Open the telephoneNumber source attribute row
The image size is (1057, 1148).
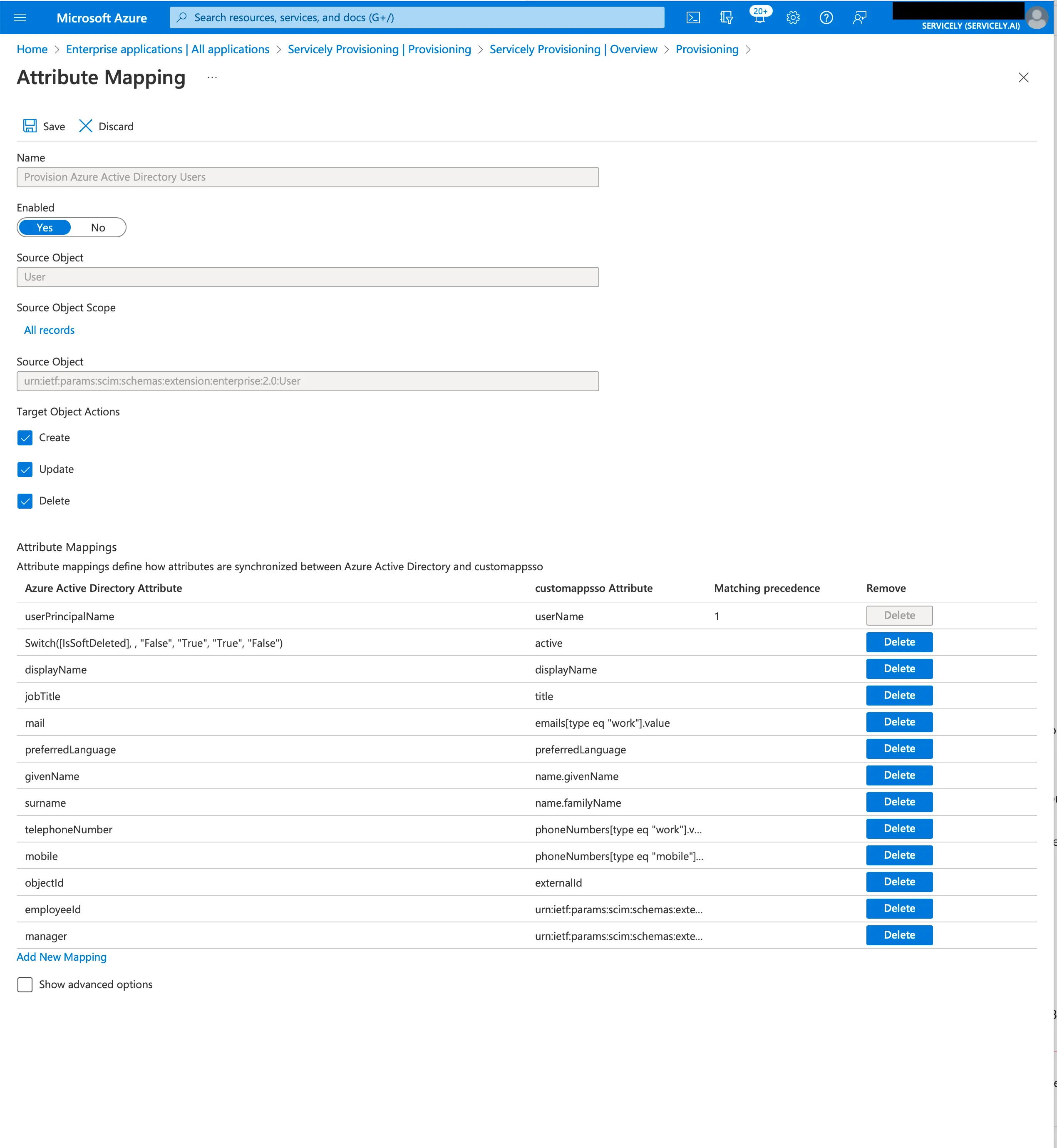69,830
